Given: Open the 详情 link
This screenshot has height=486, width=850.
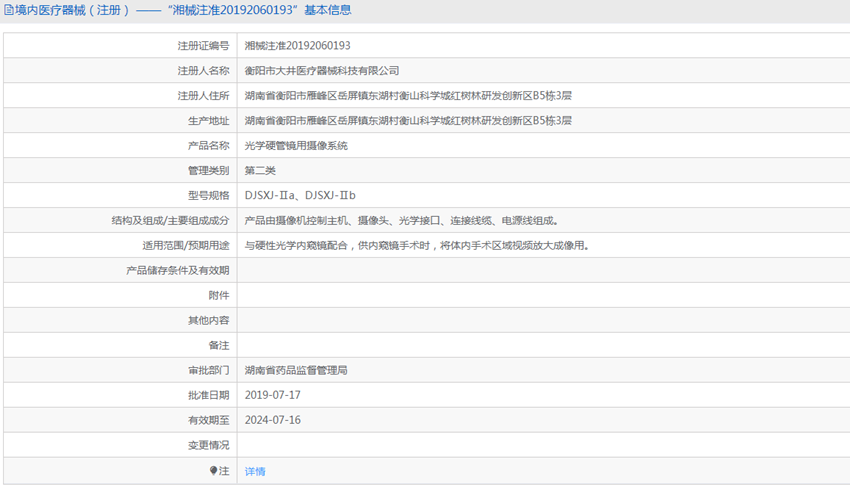Looking at the screenshot, I should (x=255, y=471).
